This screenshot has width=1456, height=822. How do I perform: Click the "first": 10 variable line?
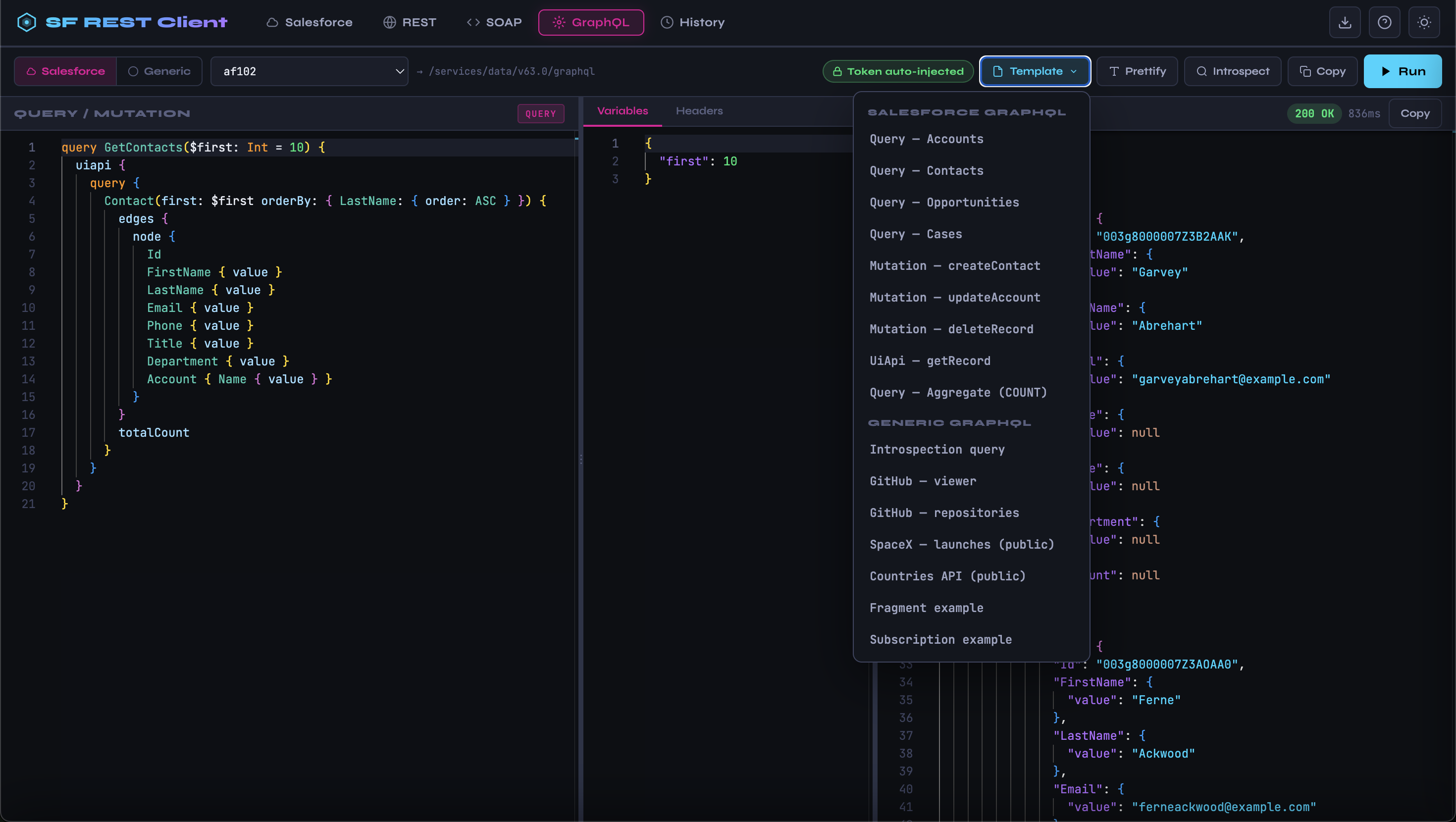pyautogui.click(x=698, y=162)
